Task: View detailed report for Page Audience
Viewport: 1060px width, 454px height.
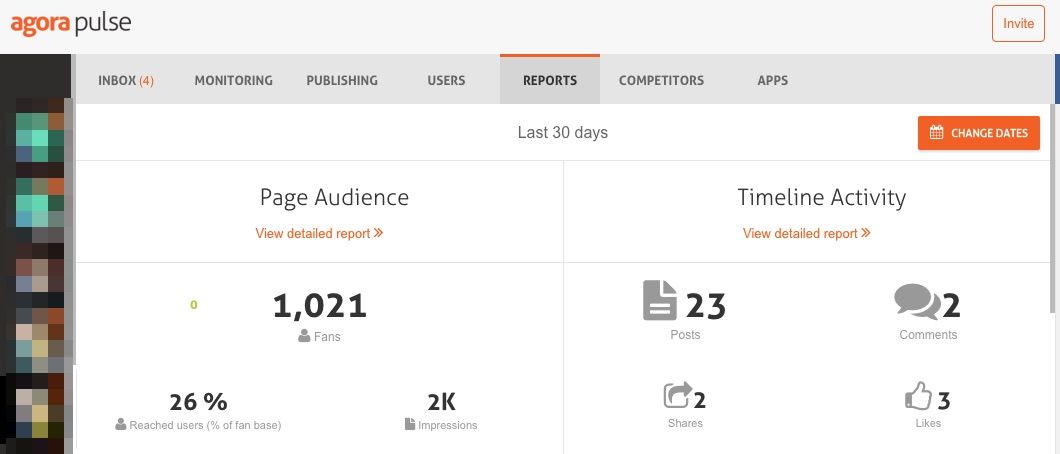Action: coord(319,233)
